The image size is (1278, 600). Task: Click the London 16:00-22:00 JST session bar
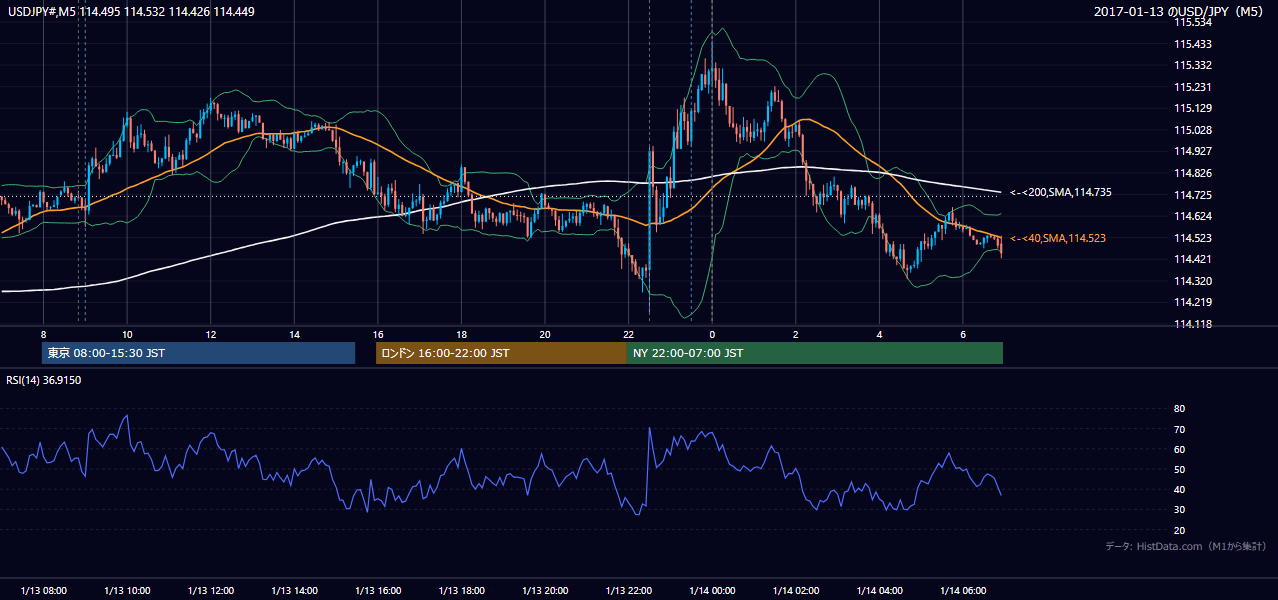pyautogui.click(x=501, y=353)
